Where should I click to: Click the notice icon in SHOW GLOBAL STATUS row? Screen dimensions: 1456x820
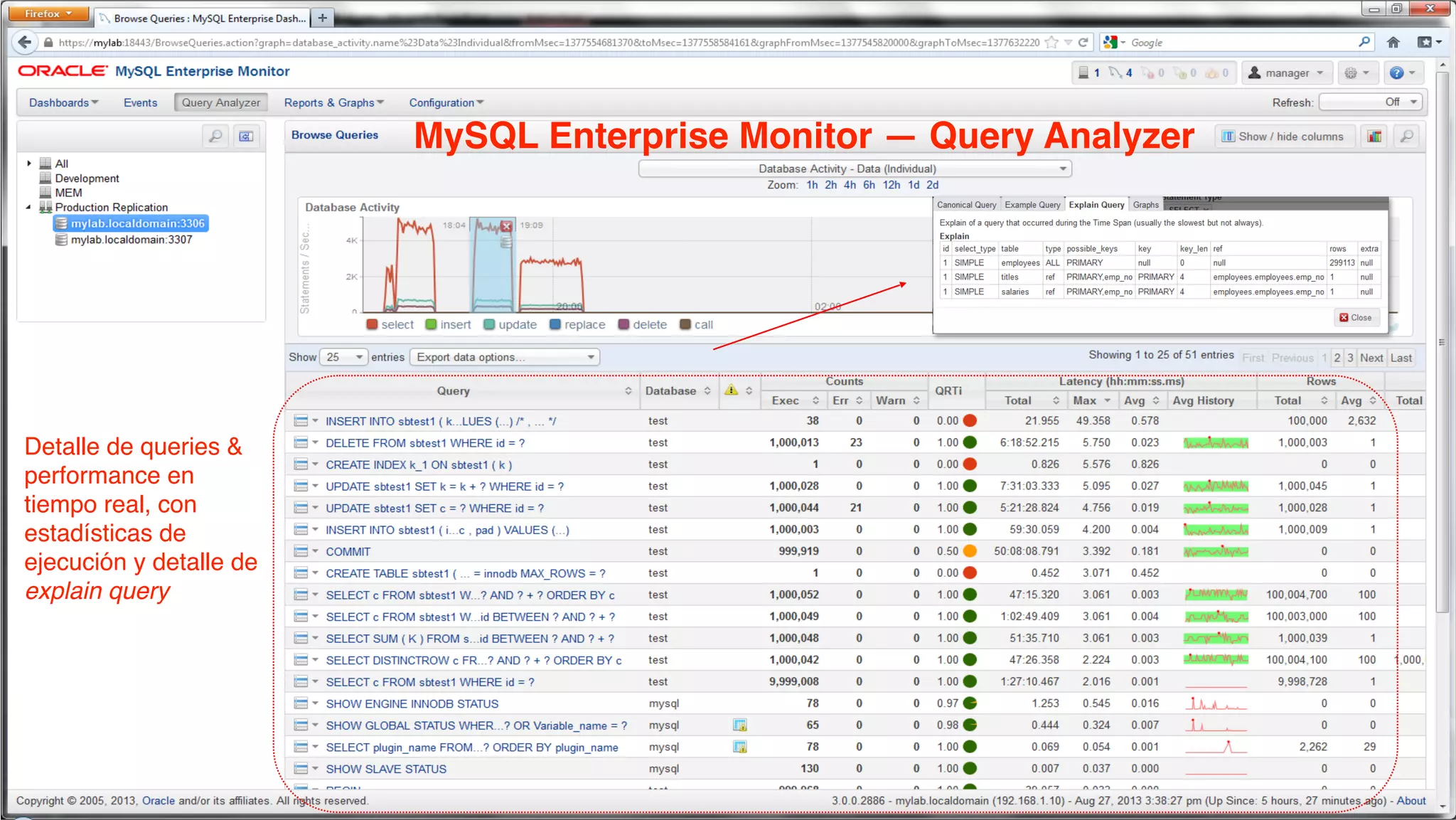(x=740, y=725)
